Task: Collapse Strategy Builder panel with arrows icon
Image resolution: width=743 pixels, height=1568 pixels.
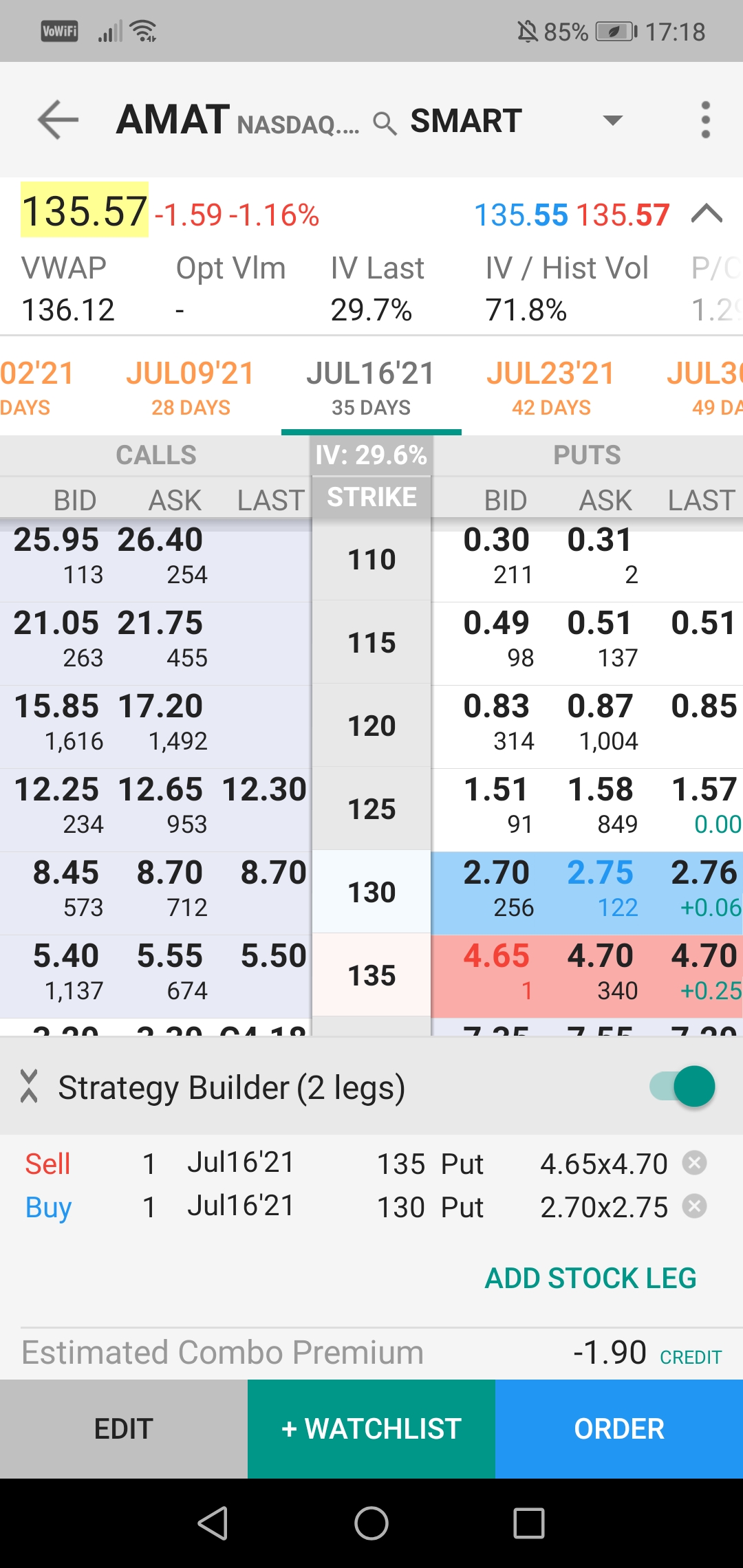Action: tap(29, 1087)
